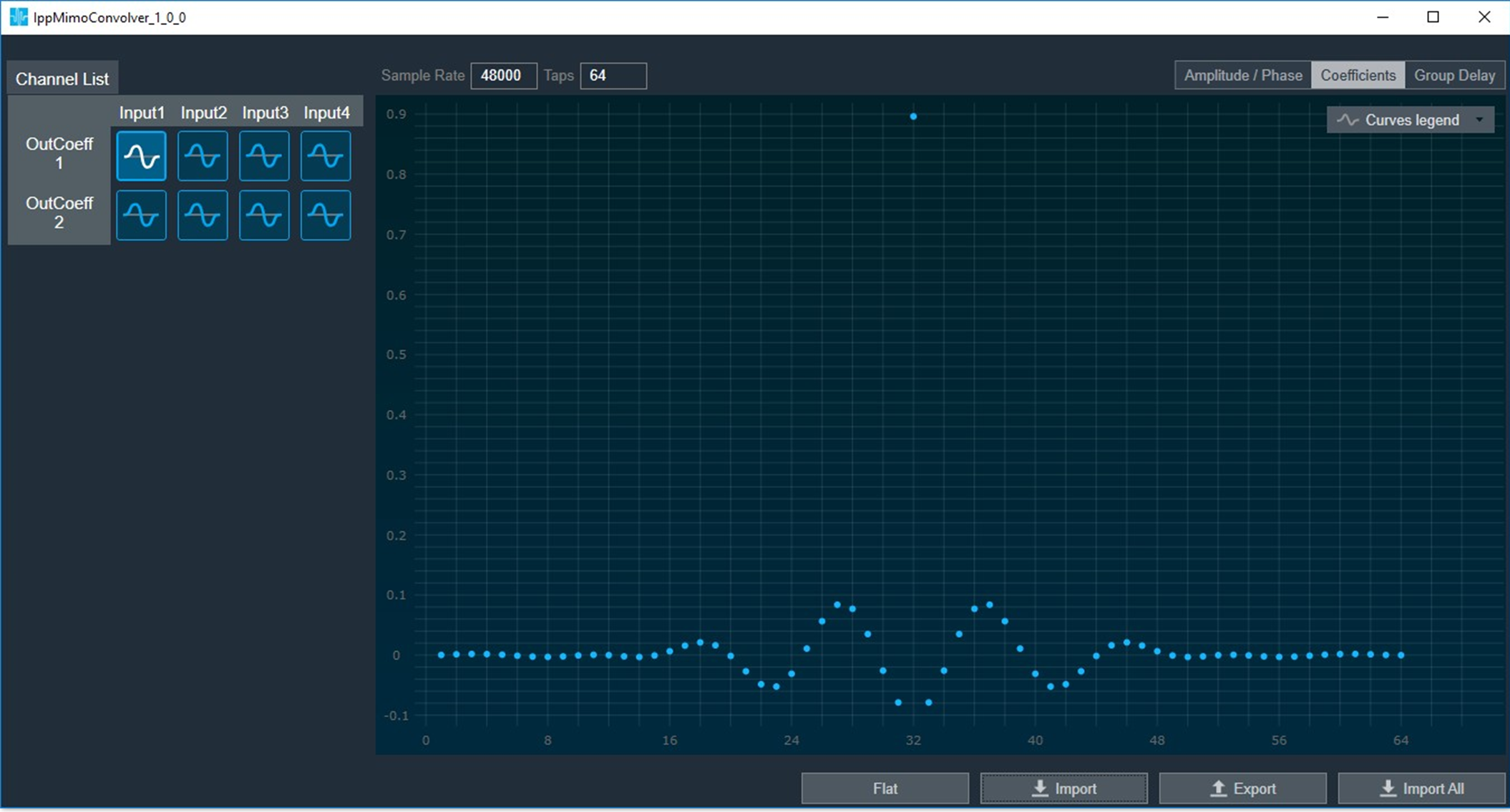Viewport: 1510px width, 812px height.
Task: Select OutCoeff 2 Input1 filter icon
Action: [142, 215]
